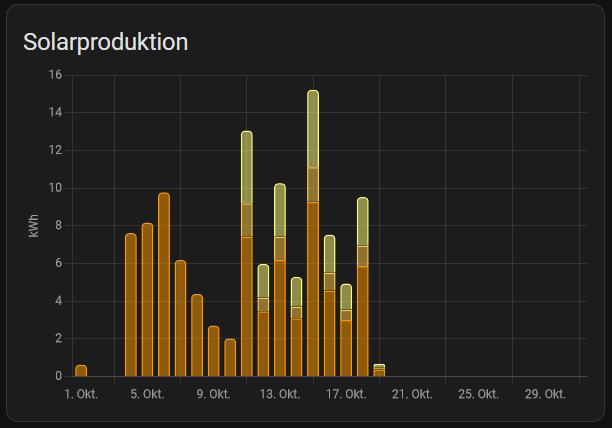This screenshot has width=612, height=428.
Task: Click the 25. Okt. x-axis label
Action: coord(479,395)
